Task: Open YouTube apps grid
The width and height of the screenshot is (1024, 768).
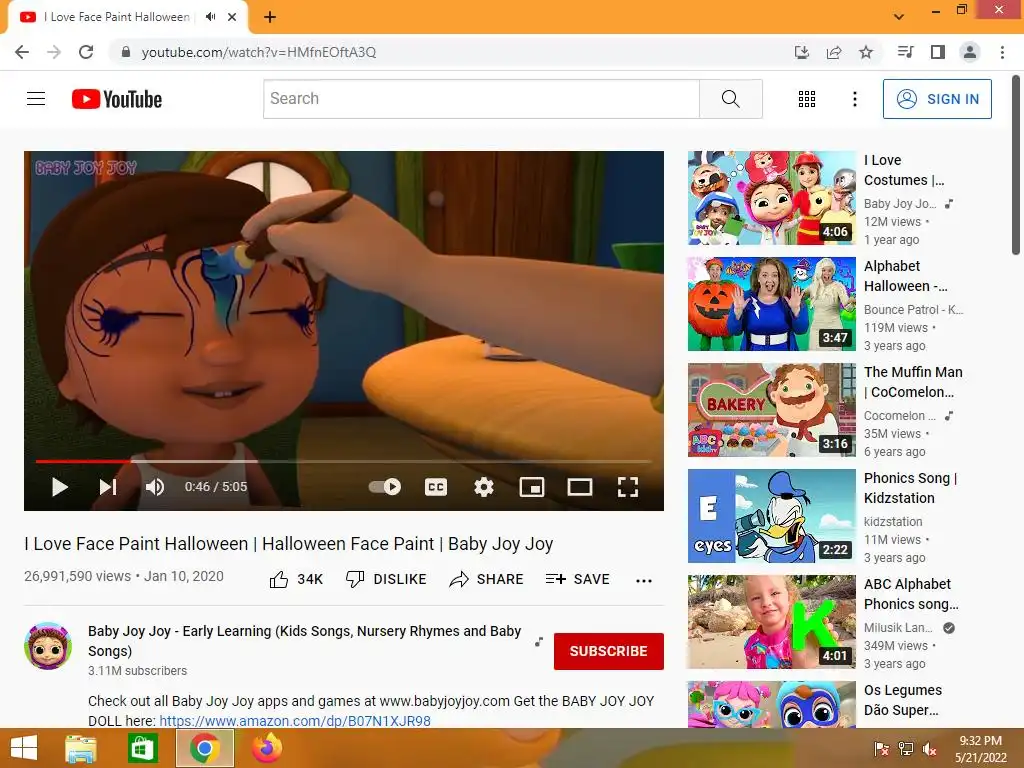Action: [x=807, y=99]
